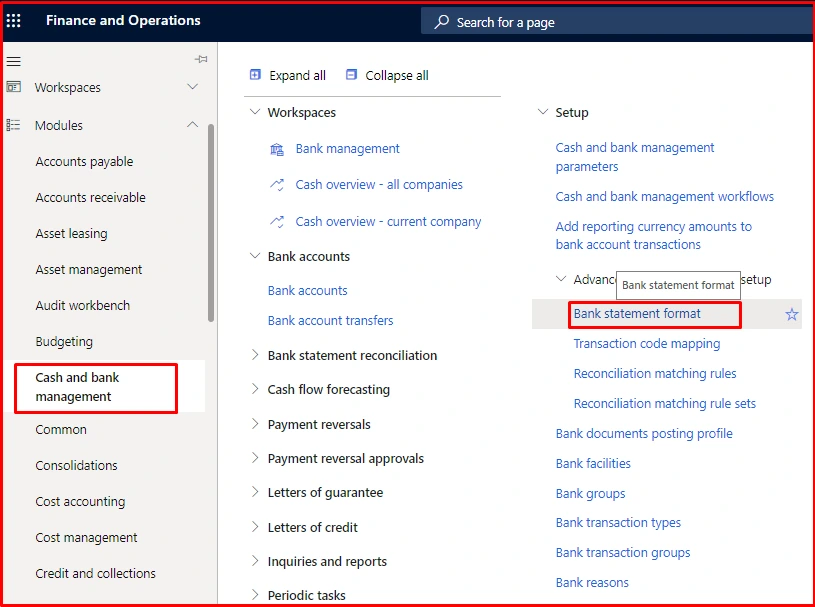The width and height of the screenshot is (815, 607).
Task: Open Add reporting currency amounts link
Action: (x=654, y=235)
